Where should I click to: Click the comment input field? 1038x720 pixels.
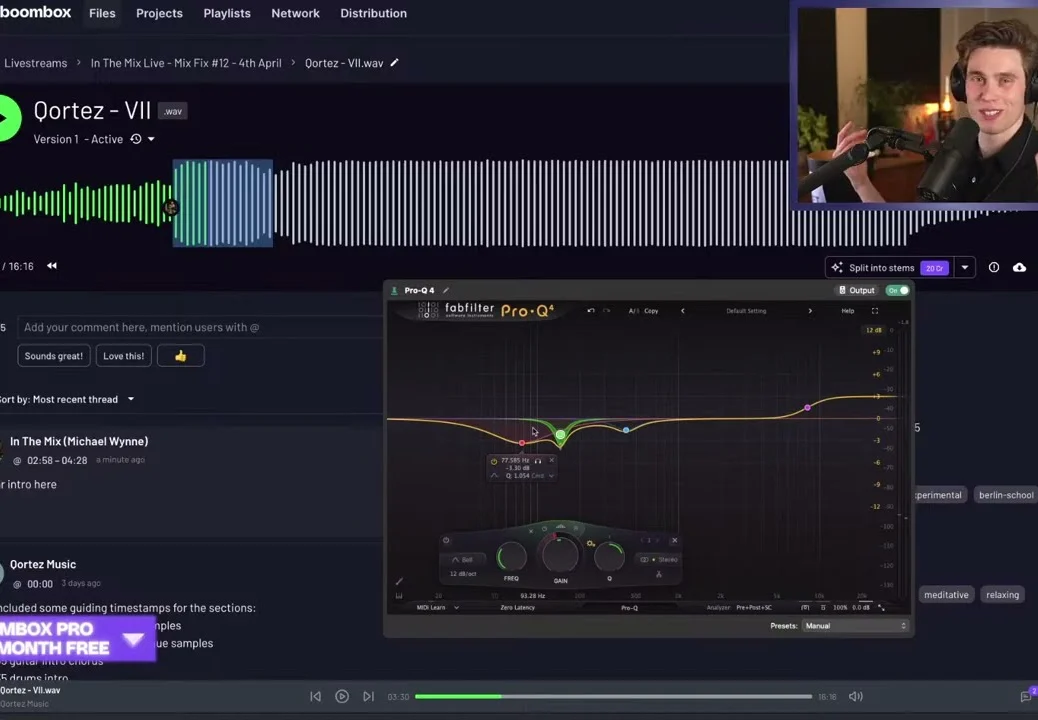[199, 327]
